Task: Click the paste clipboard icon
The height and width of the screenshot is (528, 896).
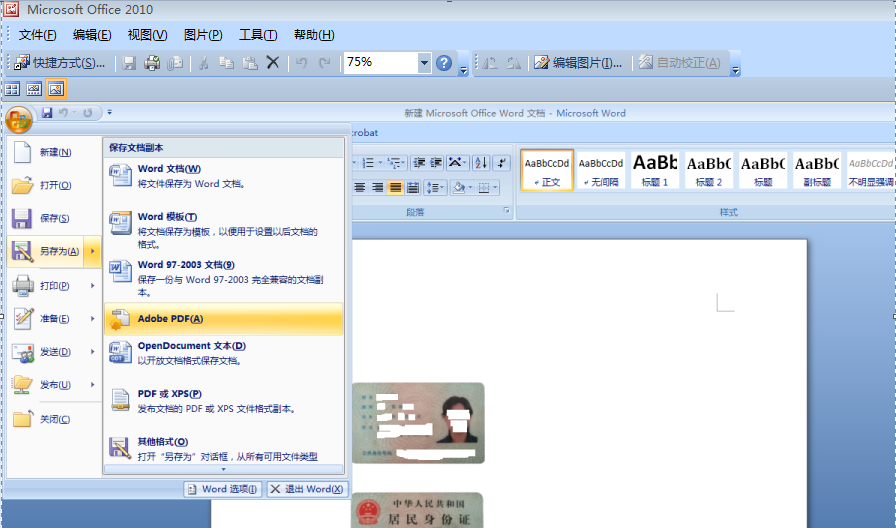Action: coord(250,63)
